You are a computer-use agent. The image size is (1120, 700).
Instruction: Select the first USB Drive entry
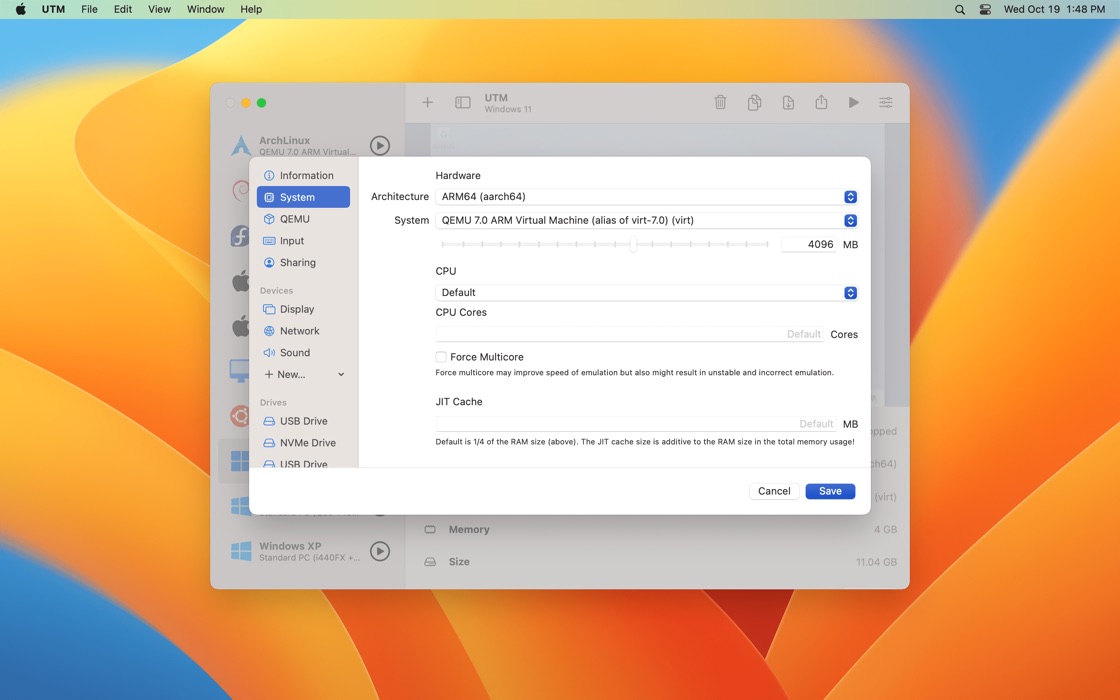(303, 421)
